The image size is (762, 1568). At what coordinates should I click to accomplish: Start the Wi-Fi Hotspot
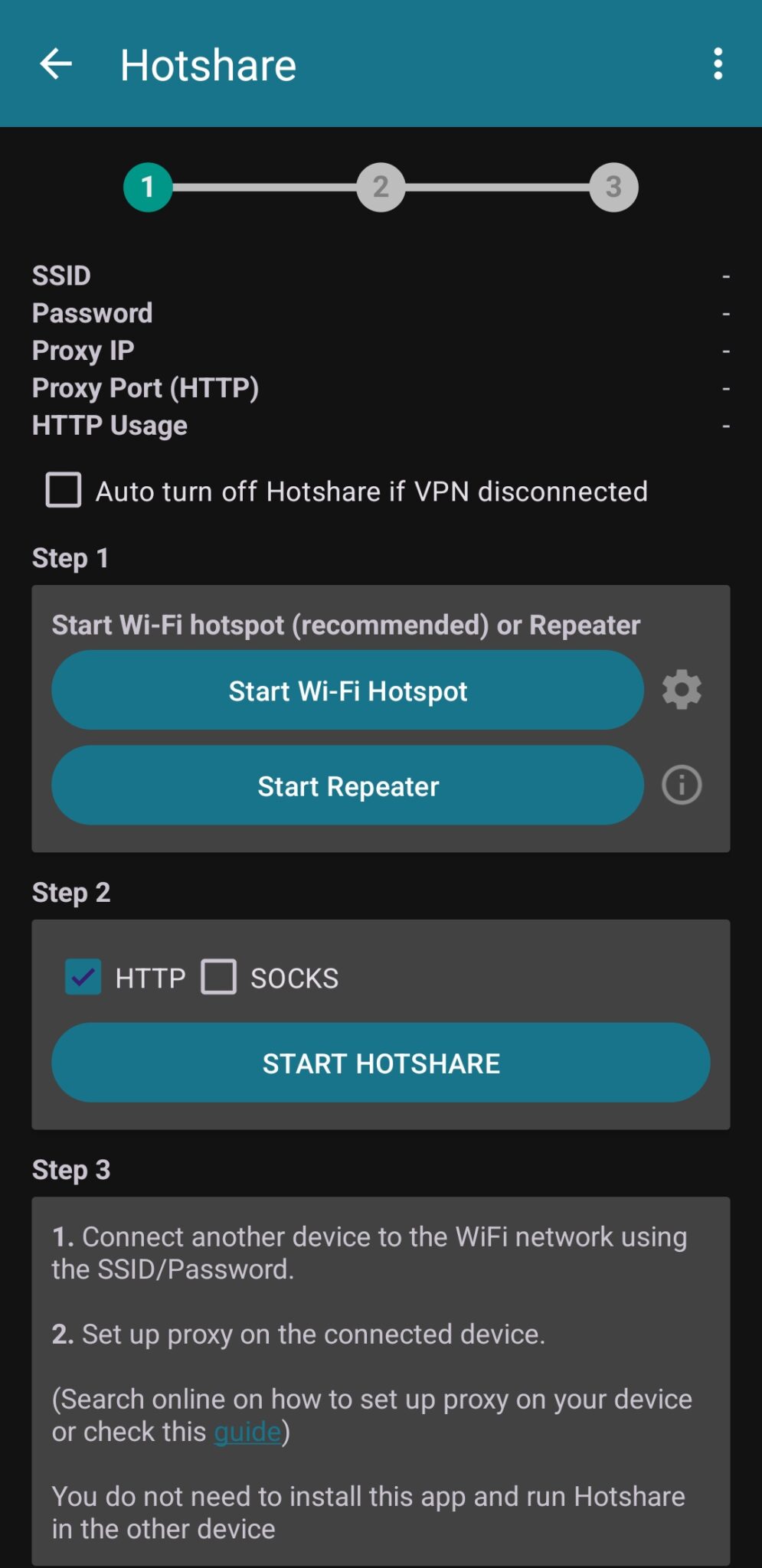(x=348, y=690)
